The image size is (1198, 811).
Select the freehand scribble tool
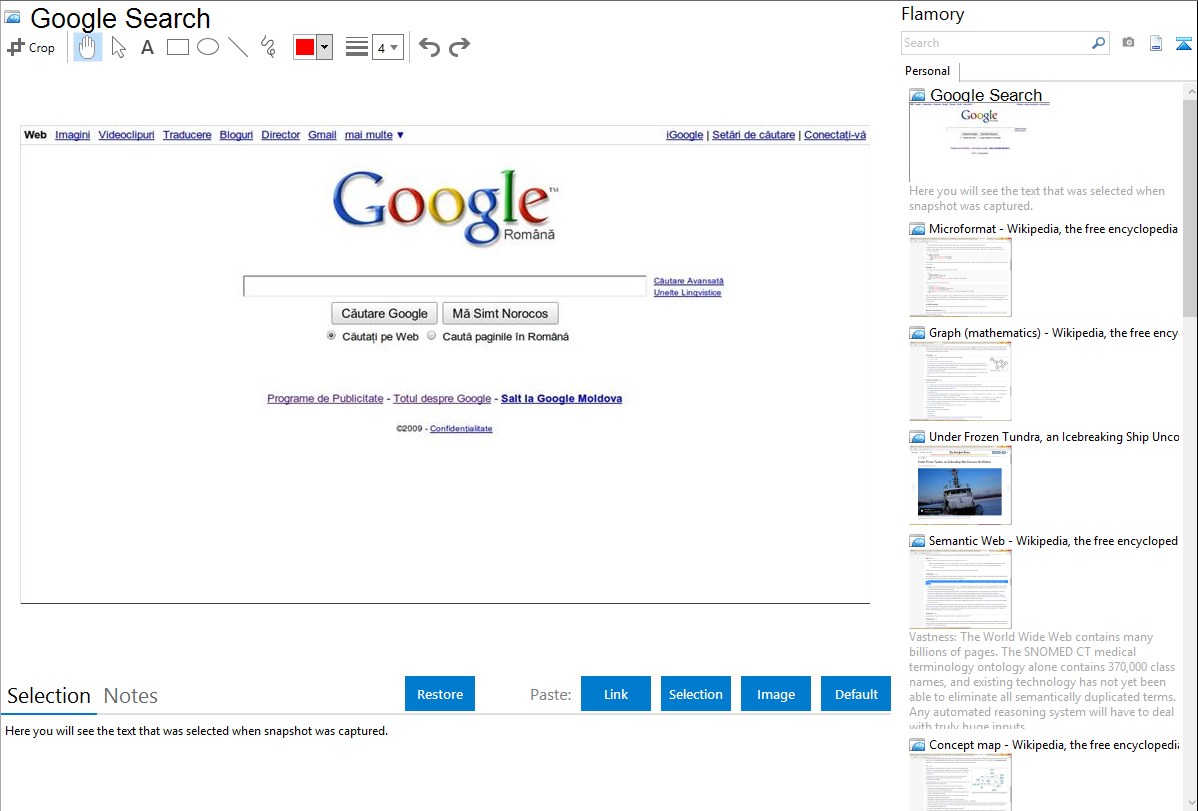pyautogui.click(x=268, y=47)
